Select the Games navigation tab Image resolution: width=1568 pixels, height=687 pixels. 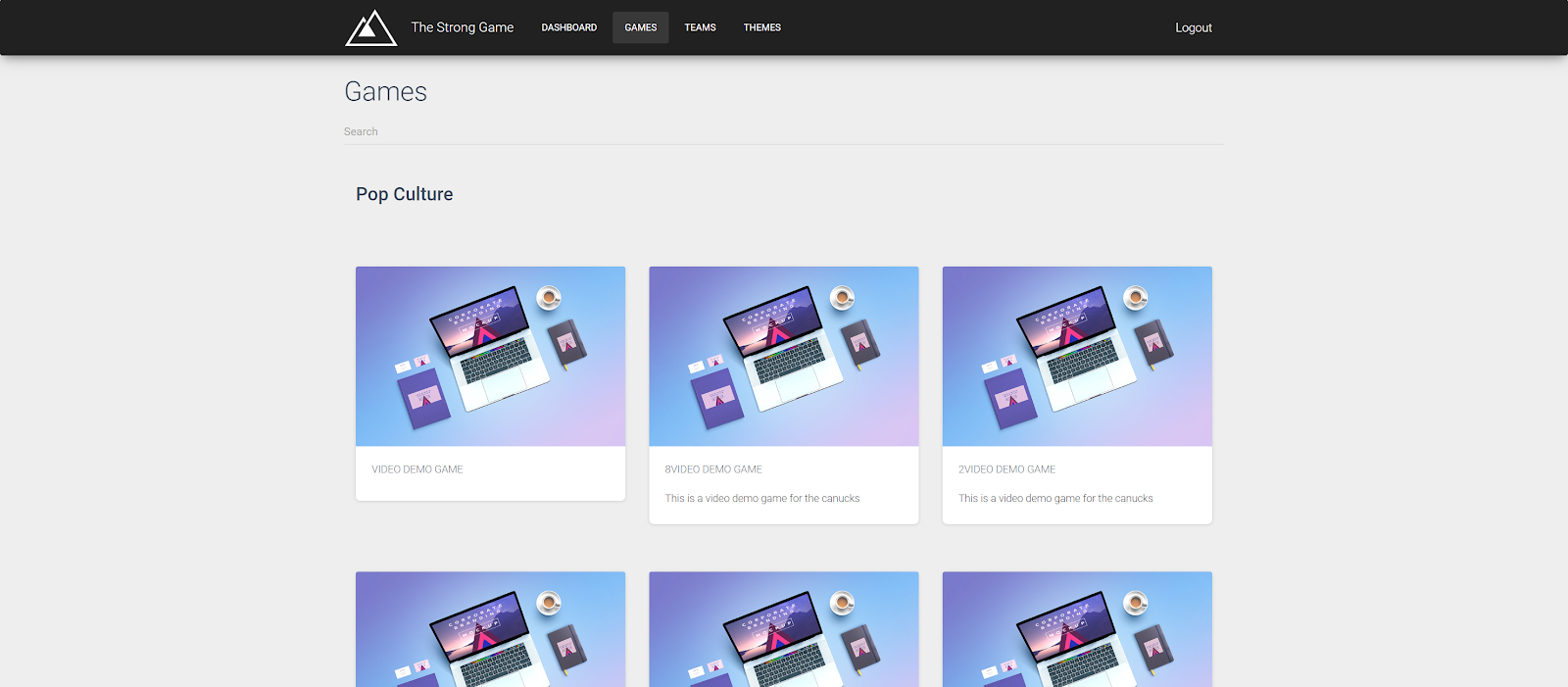(x=640, y=27)
